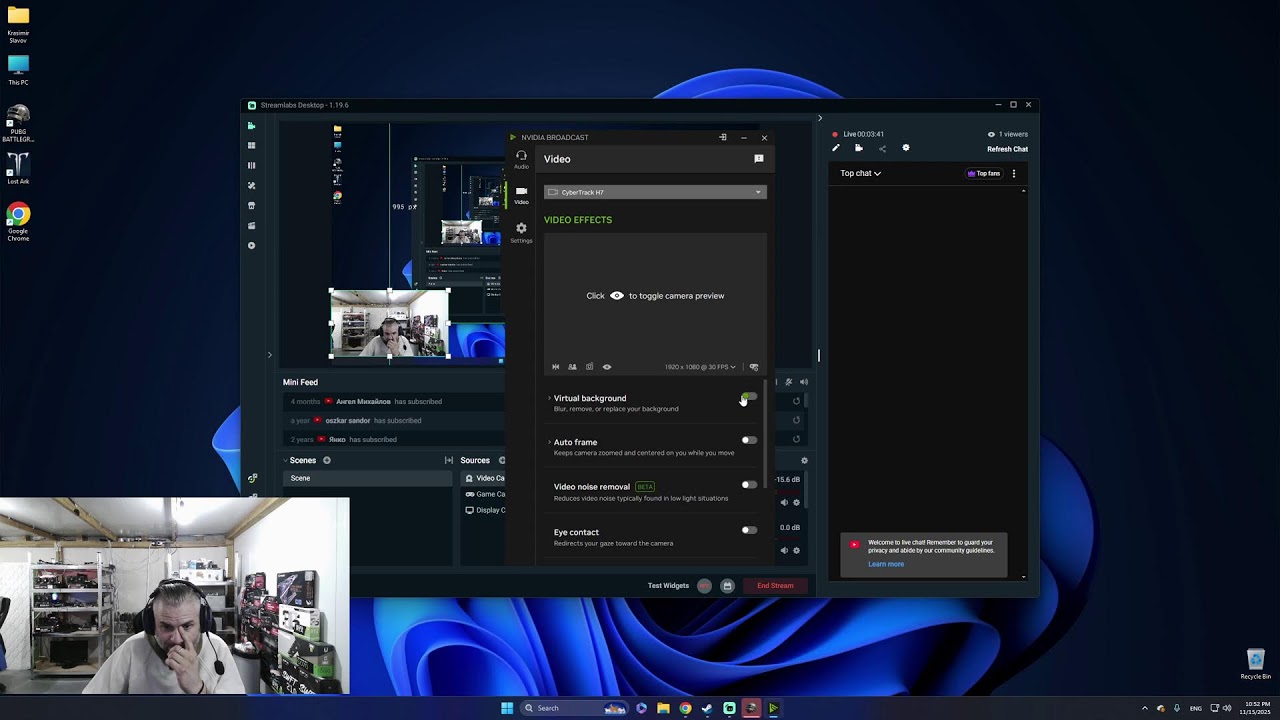Expand the Virtual background effect options
This screenshot has width=1280, height=720.
549,398
